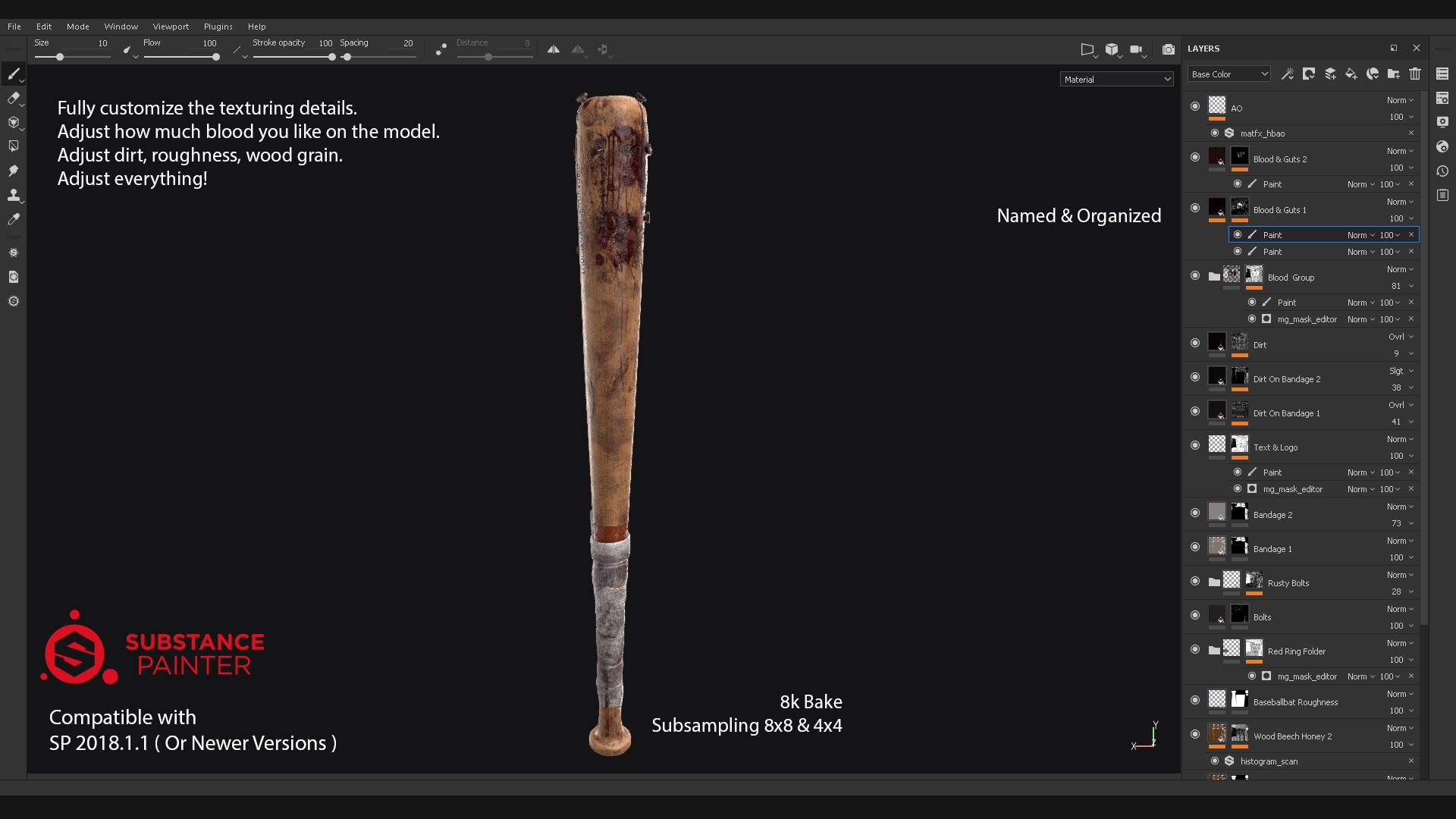The image size is (1456, 819).
Task: Open the File menu
Action: coord(14,27)
